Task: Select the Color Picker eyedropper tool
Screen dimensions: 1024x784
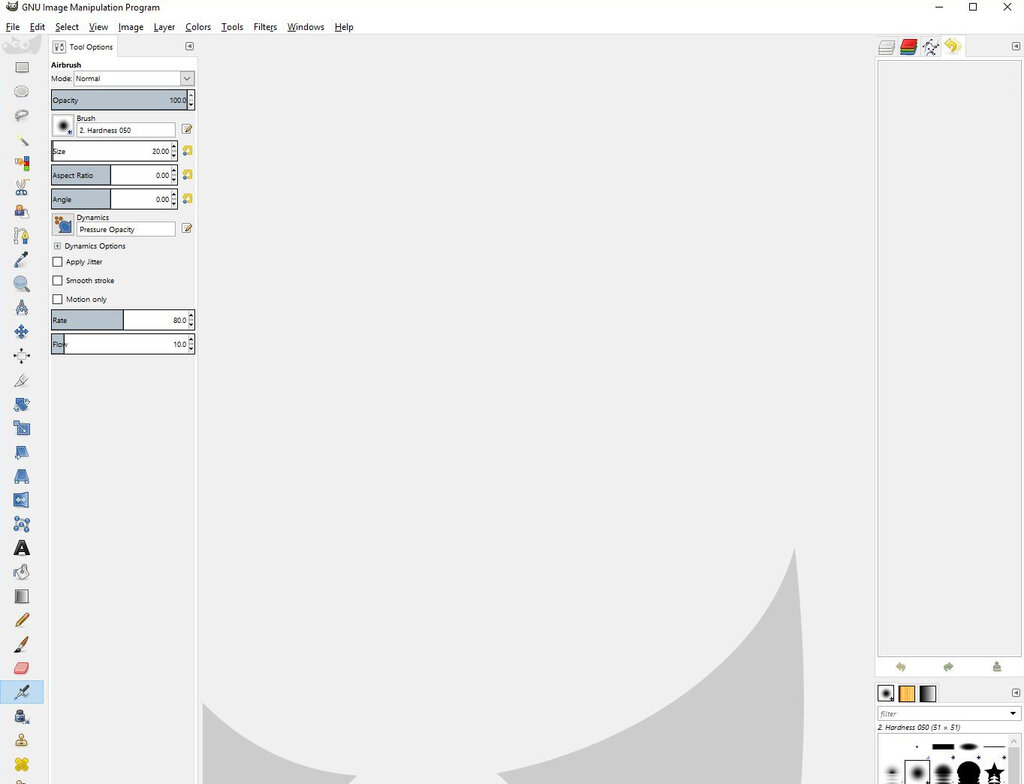Action: 22,259
